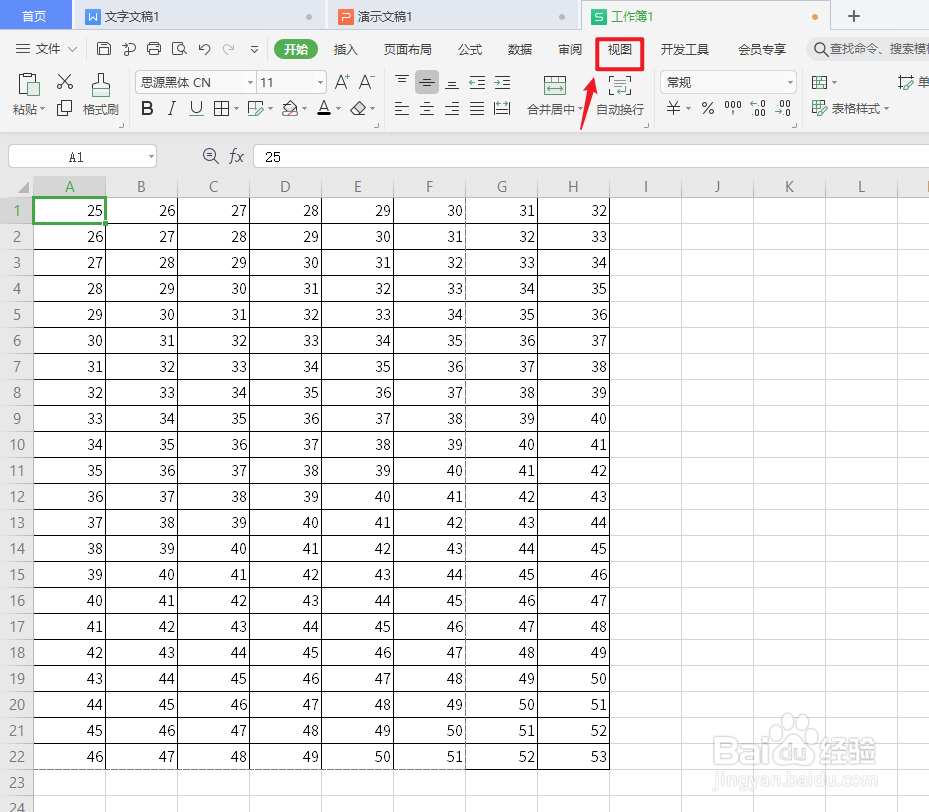Viewport: 929px width, 812px height.
Task: Switch to 插入 ribbon tab
Action: pos(345,49)
